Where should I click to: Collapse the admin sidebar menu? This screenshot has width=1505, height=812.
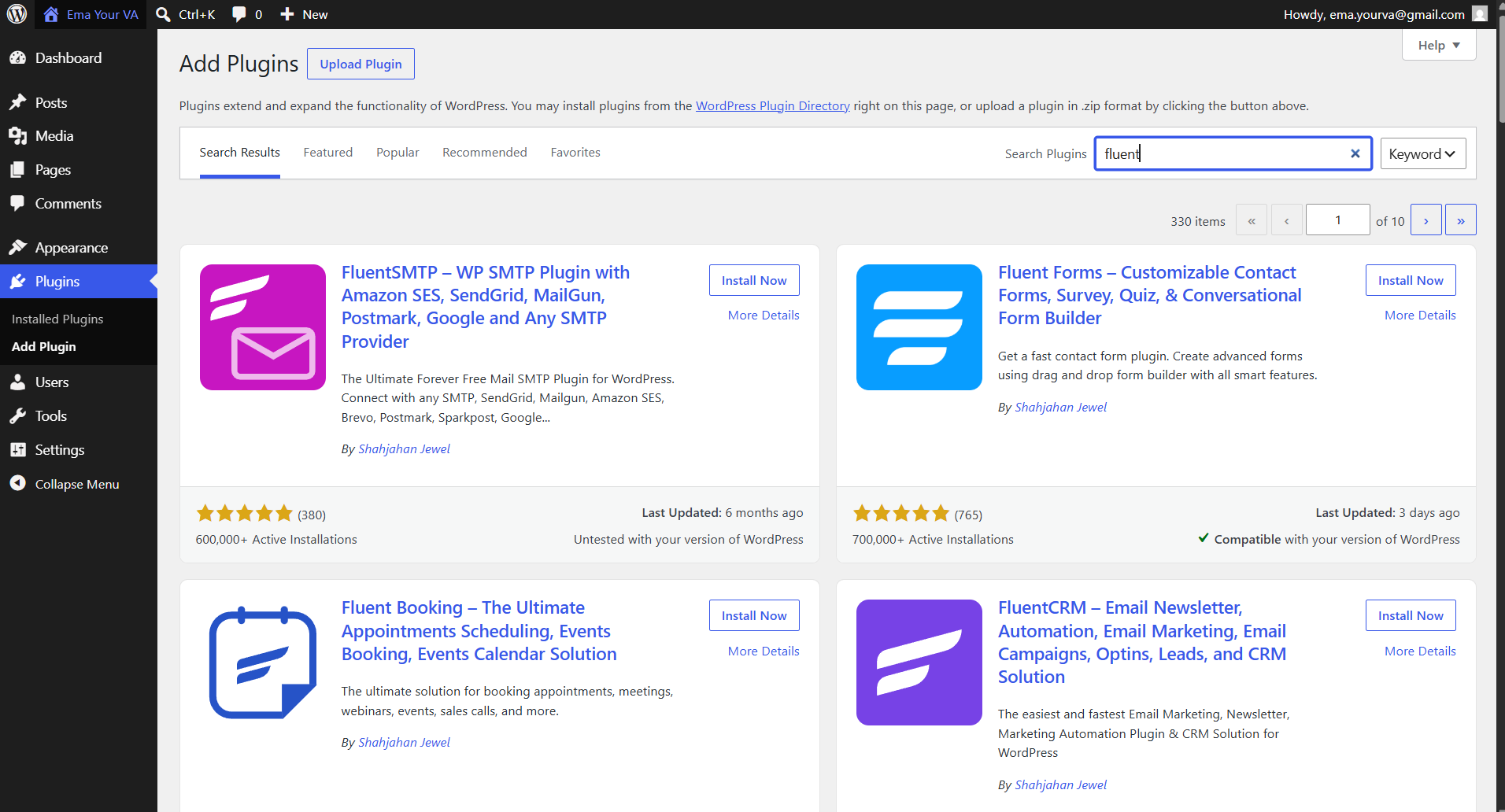tap(79, 484)
